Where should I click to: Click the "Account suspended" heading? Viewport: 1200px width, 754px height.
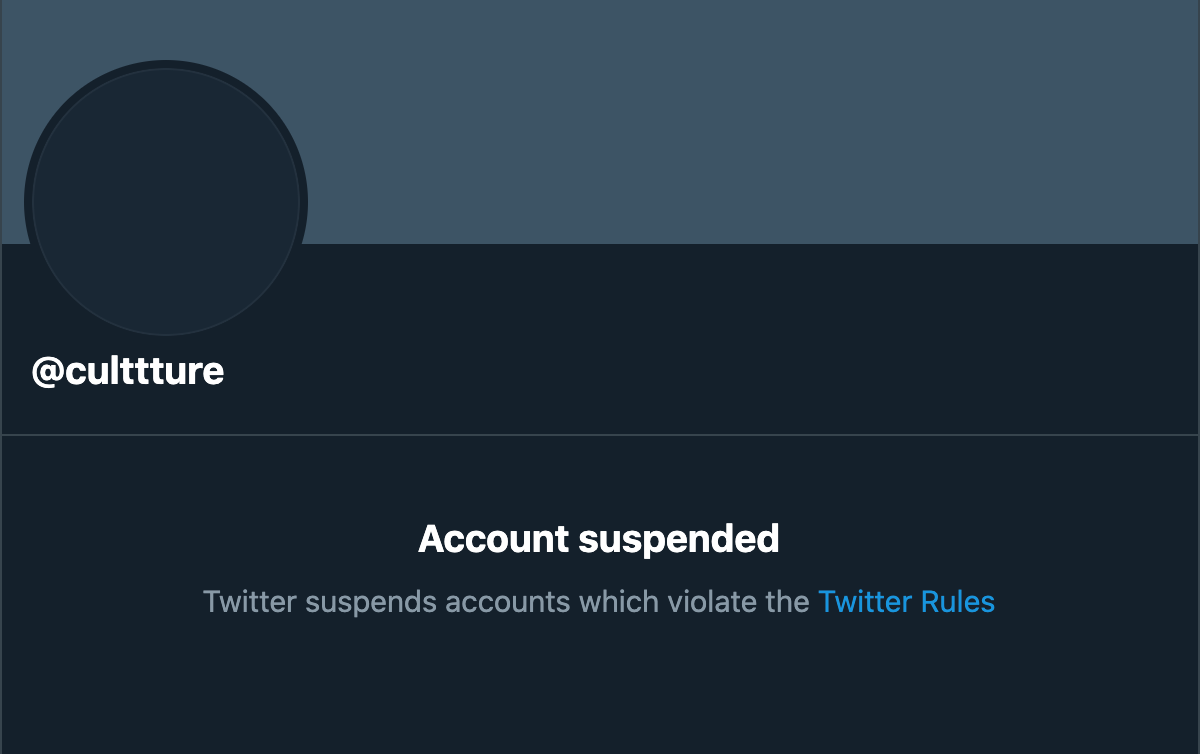(598, 539)
